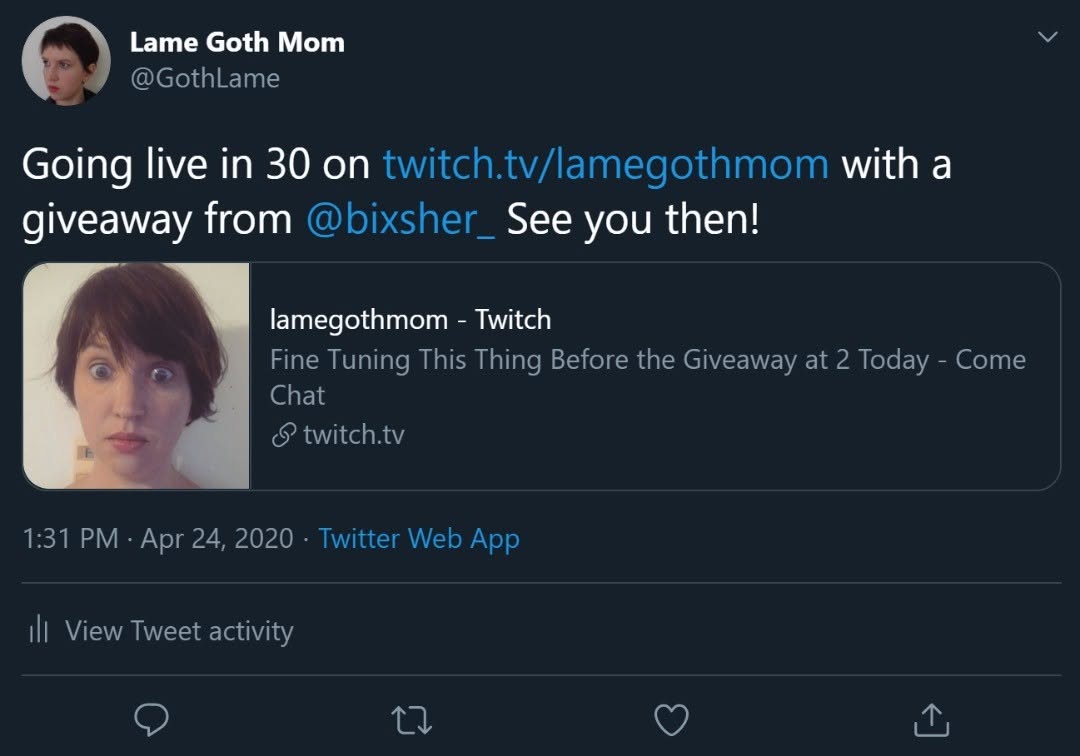Click the tweet timestamp 1:31 PM

click(x=70, y=539)
